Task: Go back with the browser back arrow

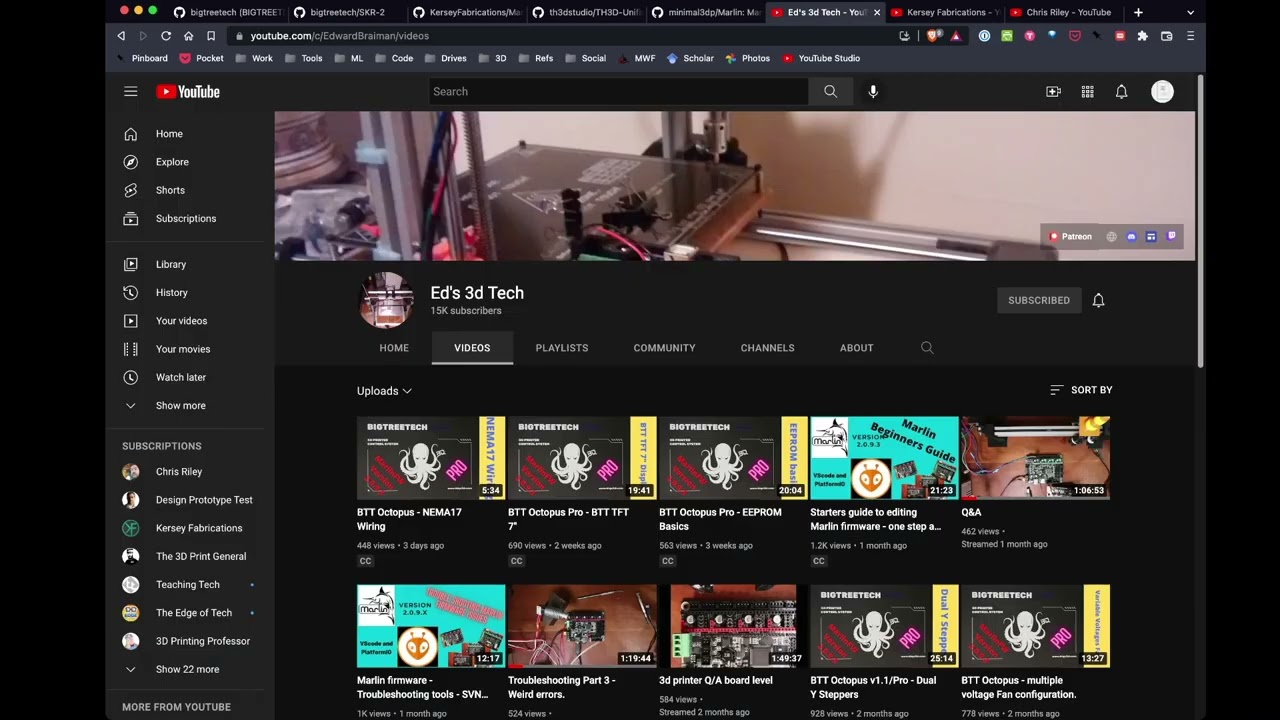Action: 121,36
